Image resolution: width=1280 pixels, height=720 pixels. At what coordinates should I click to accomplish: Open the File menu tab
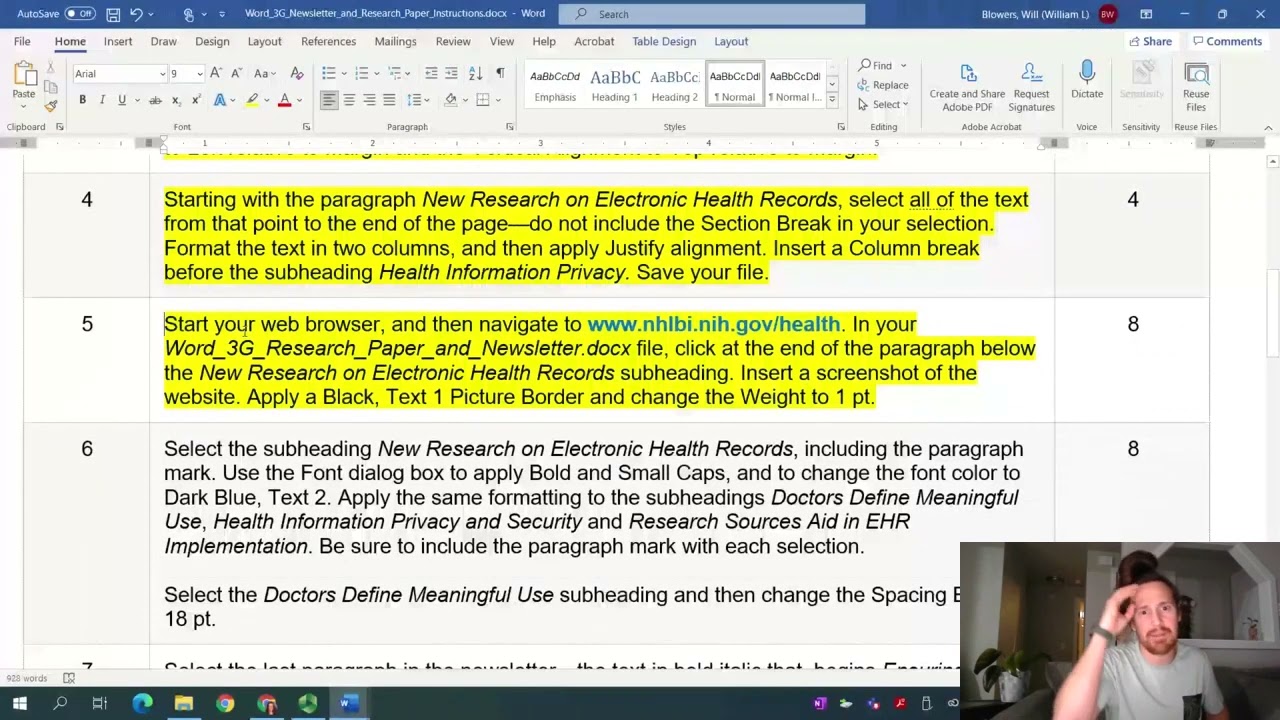(22, 41)
